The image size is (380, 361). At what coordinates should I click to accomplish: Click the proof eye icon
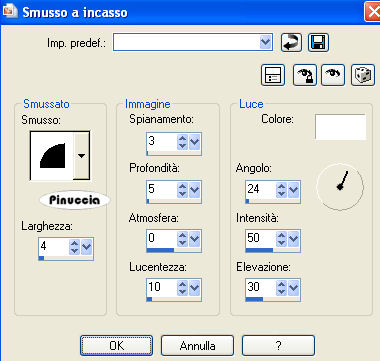tap(333, 75)
